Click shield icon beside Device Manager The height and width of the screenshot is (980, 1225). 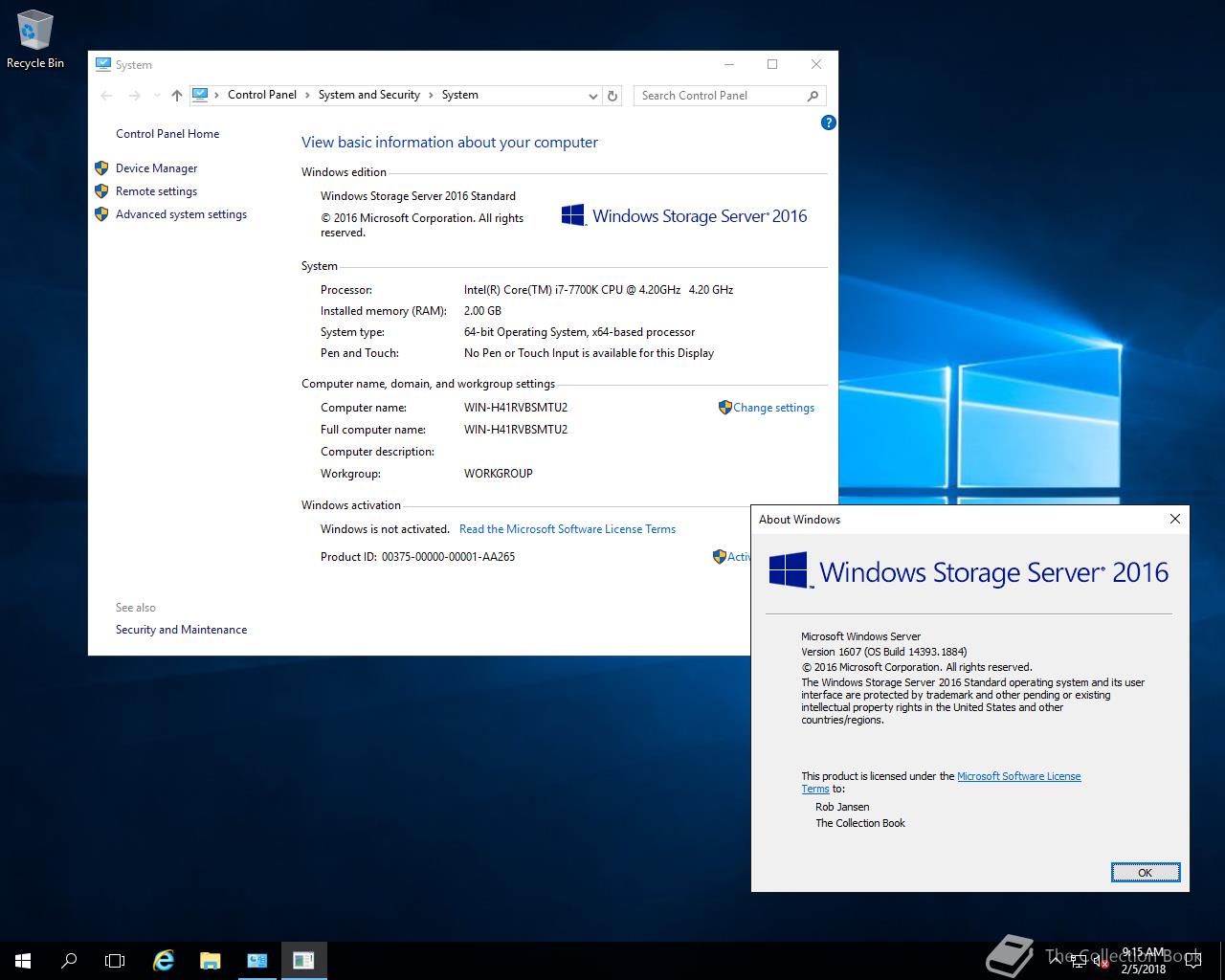pyautogui.click(x=101, y=167)
